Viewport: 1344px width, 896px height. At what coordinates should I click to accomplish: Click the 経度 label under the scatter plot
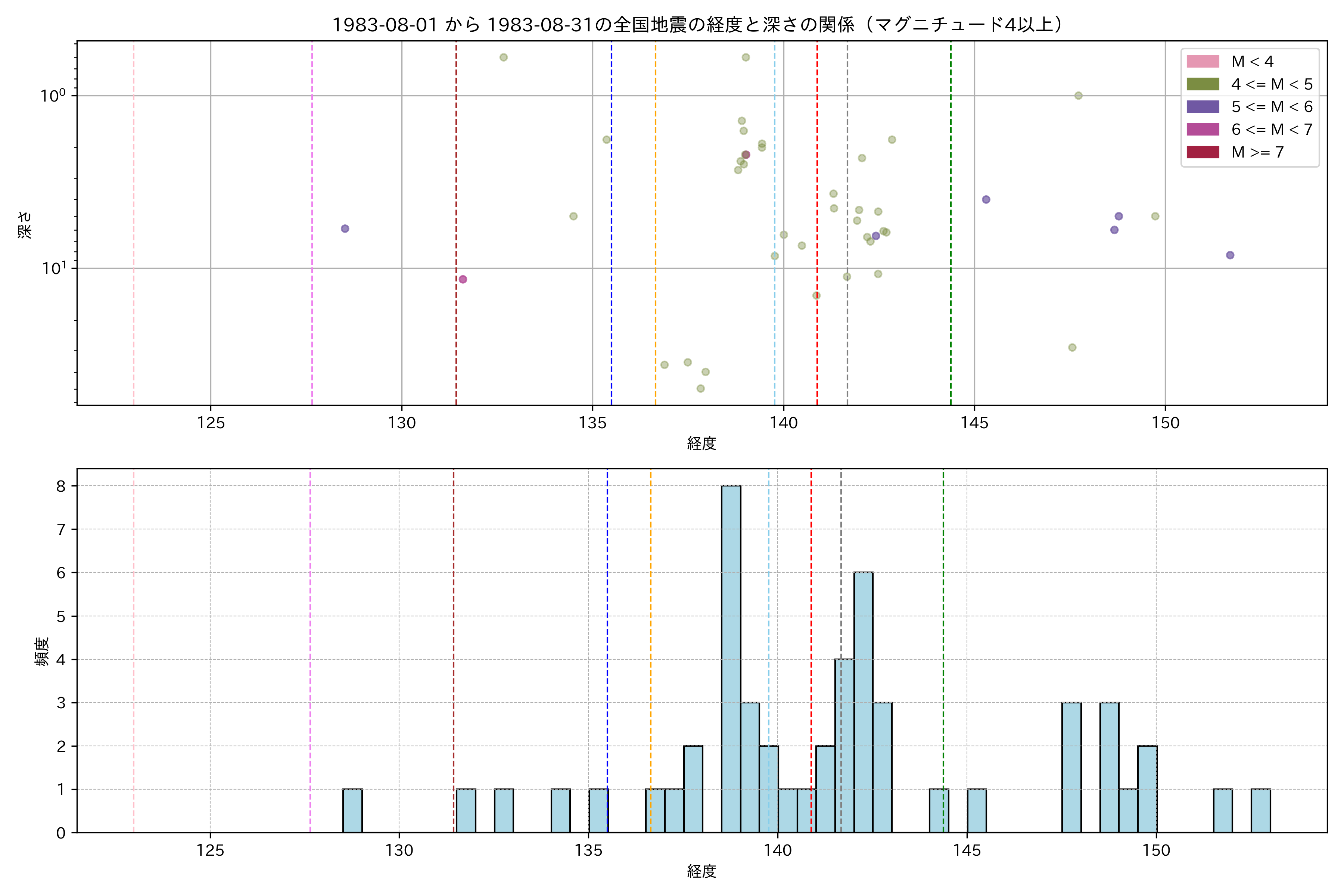point(701,443)
